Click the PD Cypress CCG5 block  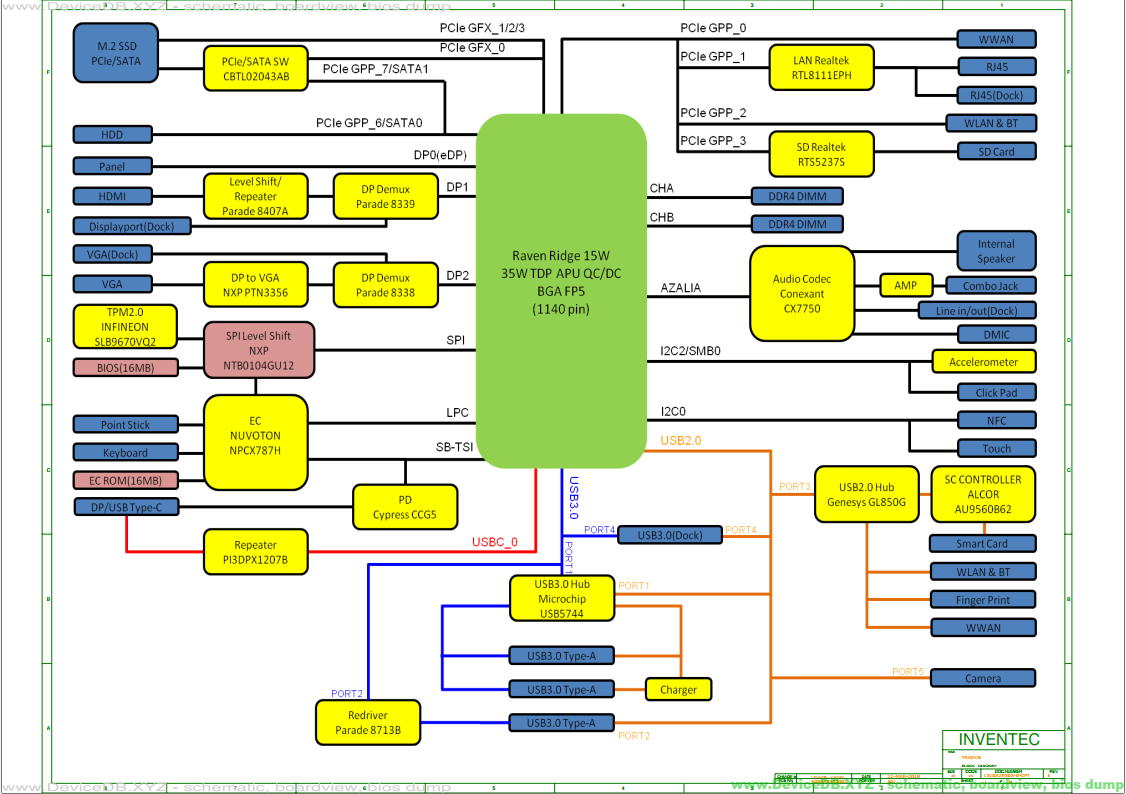[405, 508]
